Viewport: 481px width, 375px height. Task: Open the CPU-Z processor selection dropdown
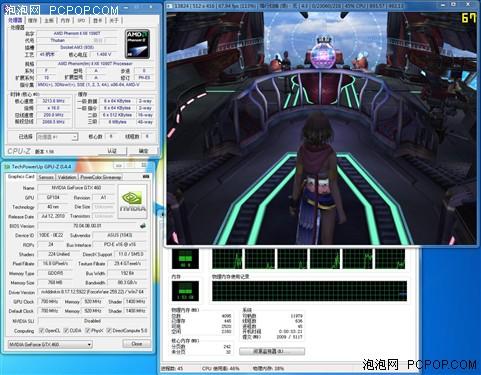(x=57, y=137)
